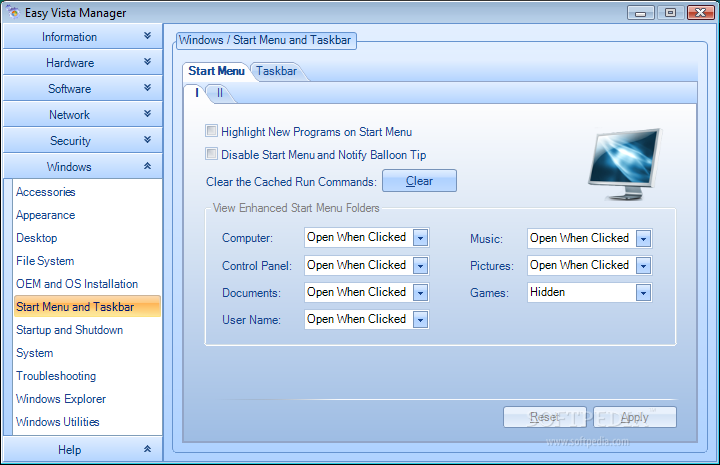
Task: Open the Computer folder dropdown
Action: coord(421,238)
